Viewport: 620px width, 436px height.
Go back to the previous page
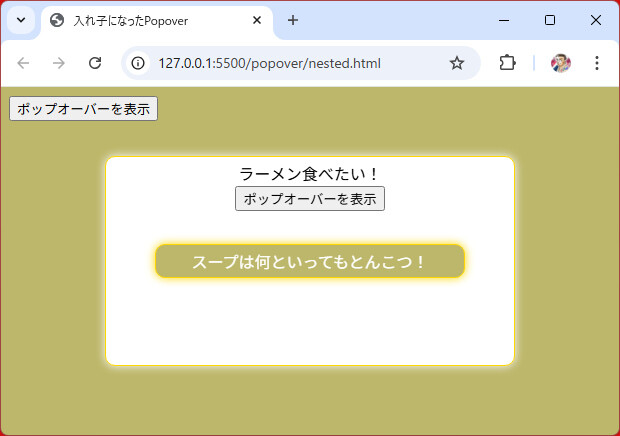[24, 63]
